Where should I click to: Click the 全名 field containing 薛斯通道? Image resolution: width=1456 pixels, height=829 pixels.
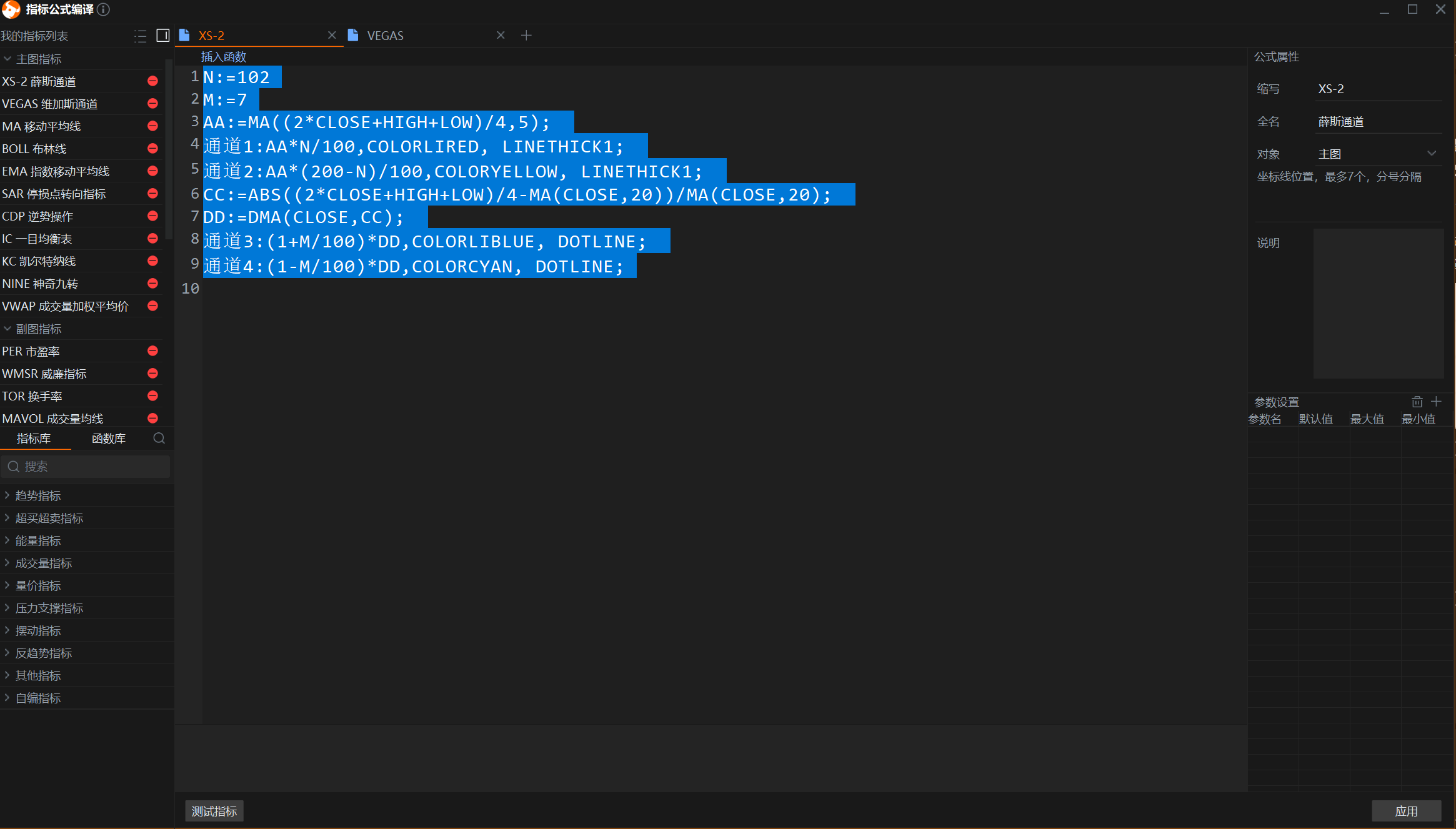point(1379,121)
